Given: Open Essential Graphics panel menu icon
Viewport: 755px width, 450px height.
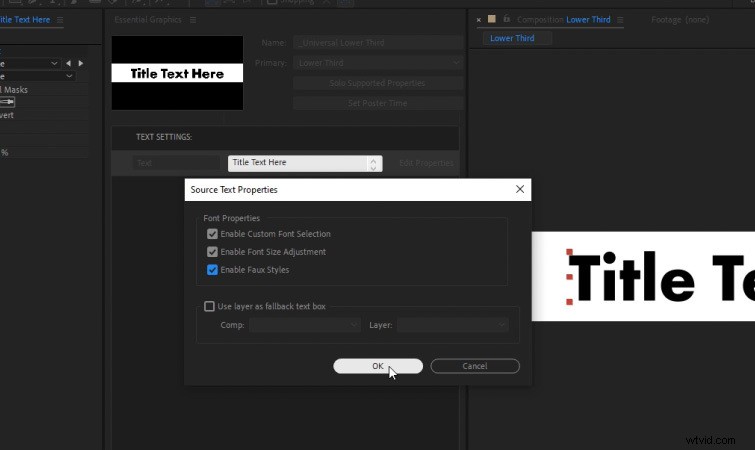Looking at the screenshot, I should (x=193, y=20).
